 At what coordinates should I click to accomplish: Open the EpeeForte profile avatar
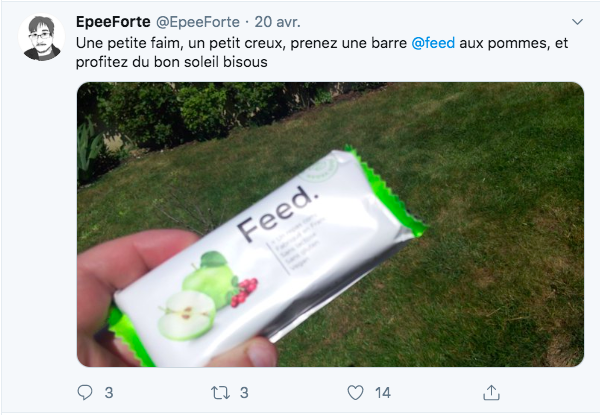(41, 37)
